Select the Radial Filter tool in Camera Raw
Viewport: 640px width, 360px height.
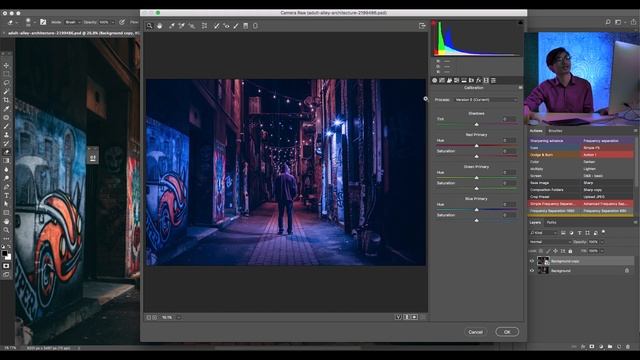click(x=256, y=26)
